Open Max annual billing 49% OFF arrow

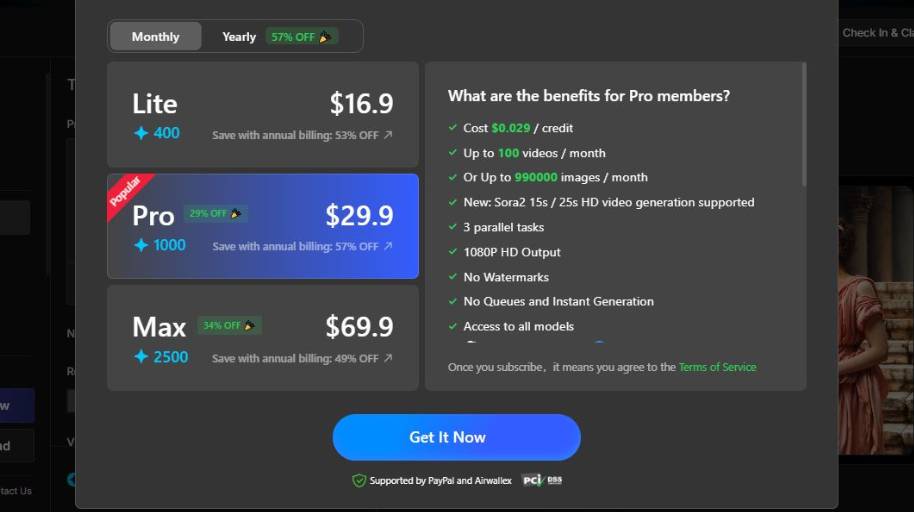coord(388,358)
